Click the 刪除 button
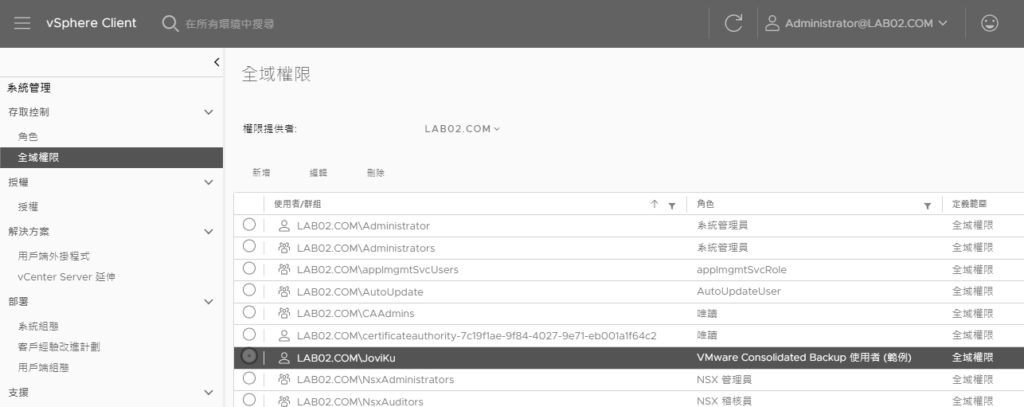The width and height of the screenshot is (1024, 407). [x=376, y=173]
